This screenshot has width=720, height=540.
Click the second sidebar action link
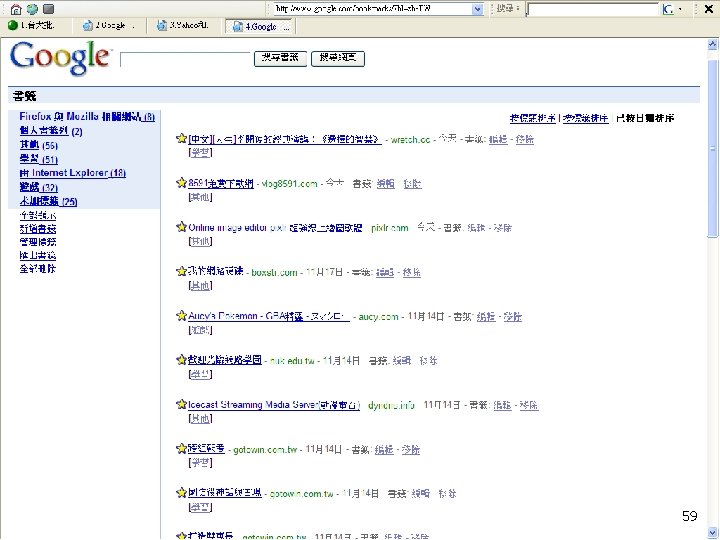pyautogui.click(x=38, y=229)
